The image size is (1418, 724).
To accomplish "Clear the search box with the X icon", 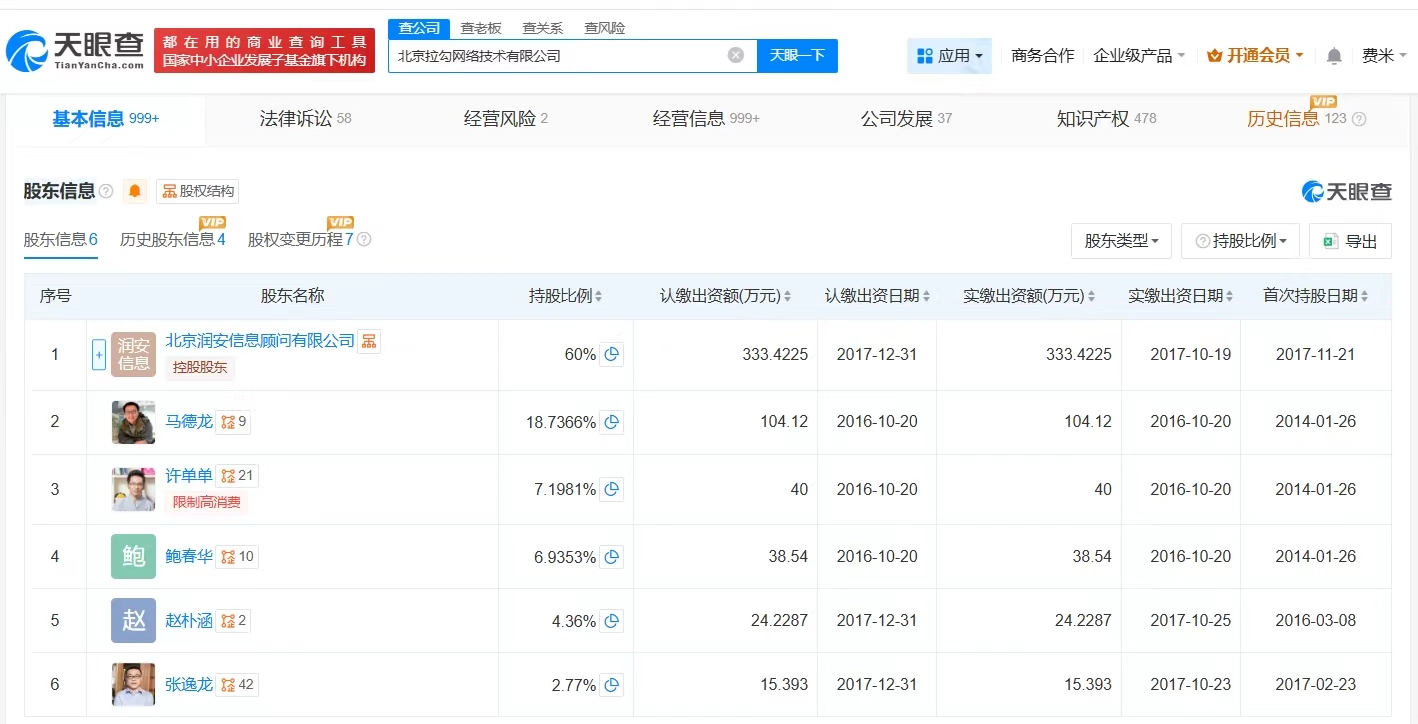I will [x=736, y=56].
